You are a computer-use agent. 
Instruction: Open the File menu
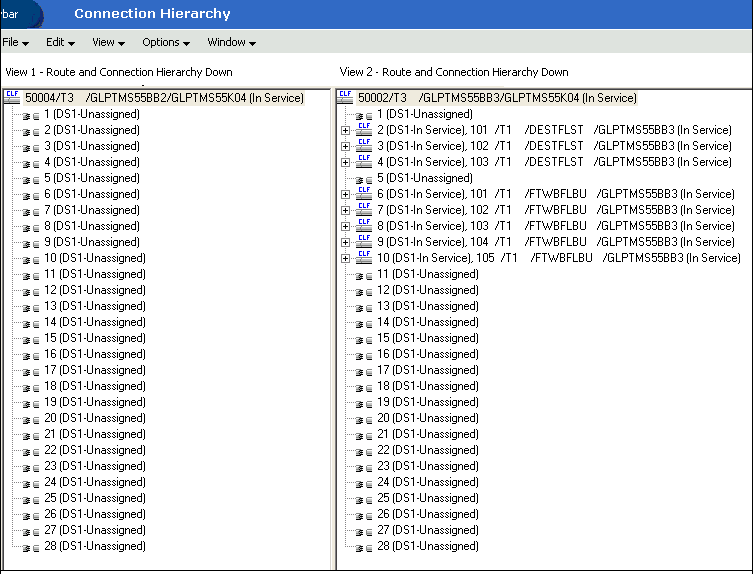coord(15,42)
